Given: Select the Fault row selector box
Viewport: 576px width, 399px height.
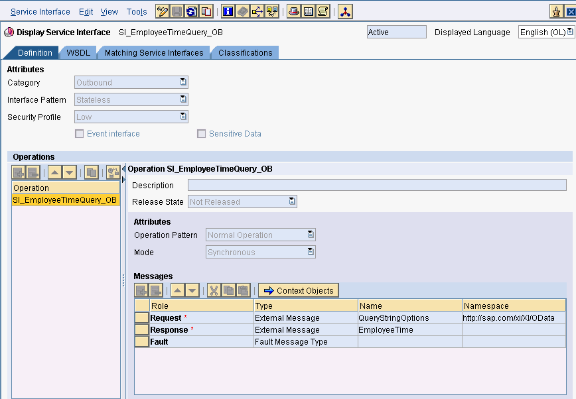Looking at the screenshot, I should pyautogui.click(x=142, y=342).
